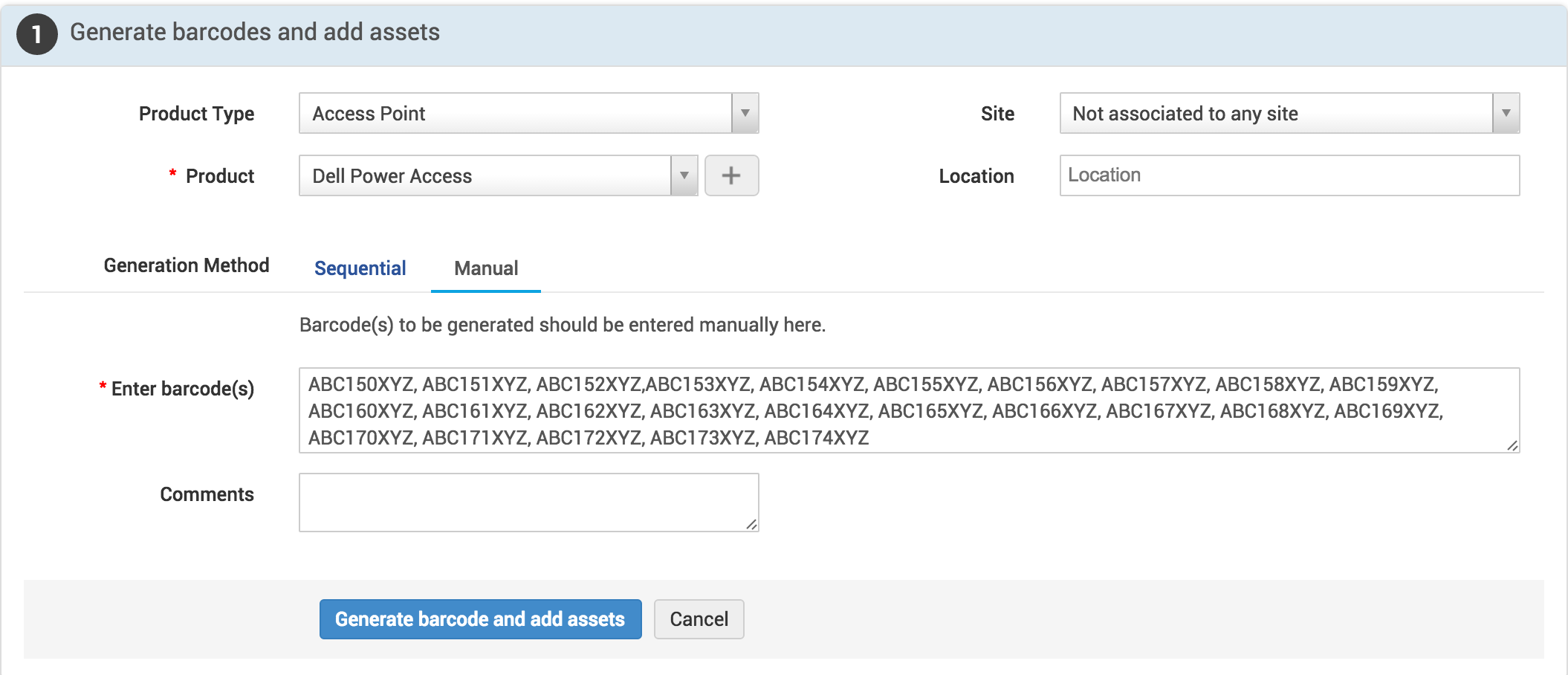The width and height of the screenshot is (1568, 675).
Task: Focus the Location text field
Action: (1289, 175)
